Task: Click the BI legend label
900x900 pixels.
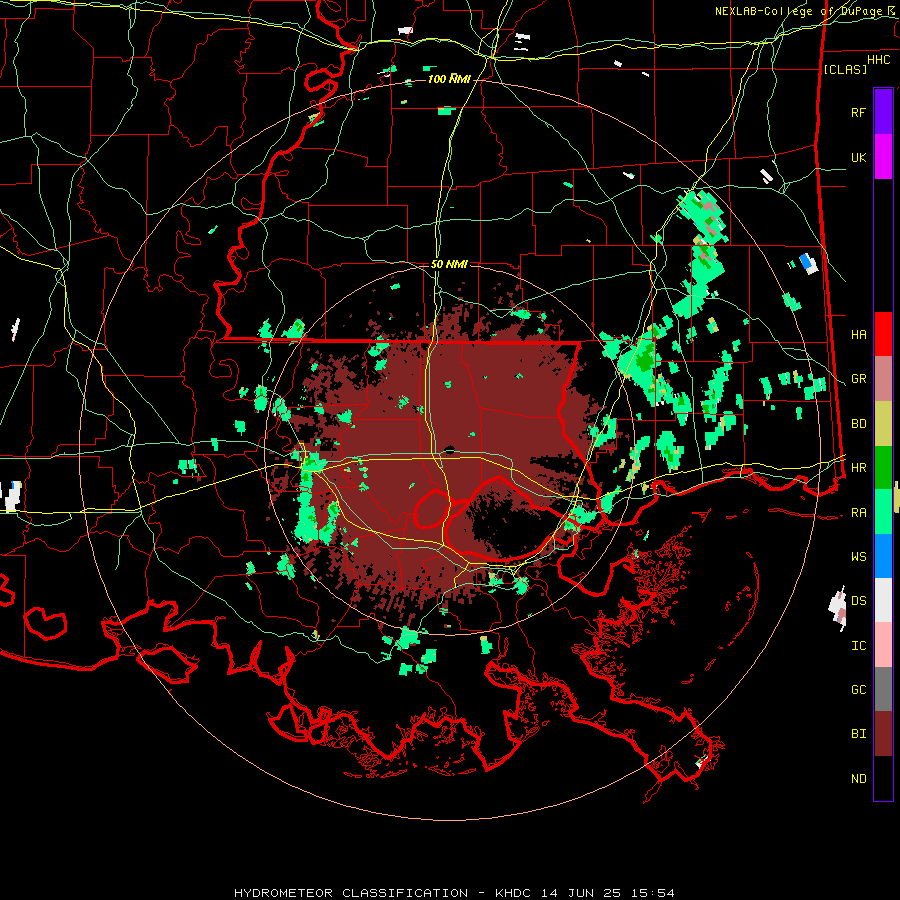Action: pyautogui.click(x=859, y=734)
